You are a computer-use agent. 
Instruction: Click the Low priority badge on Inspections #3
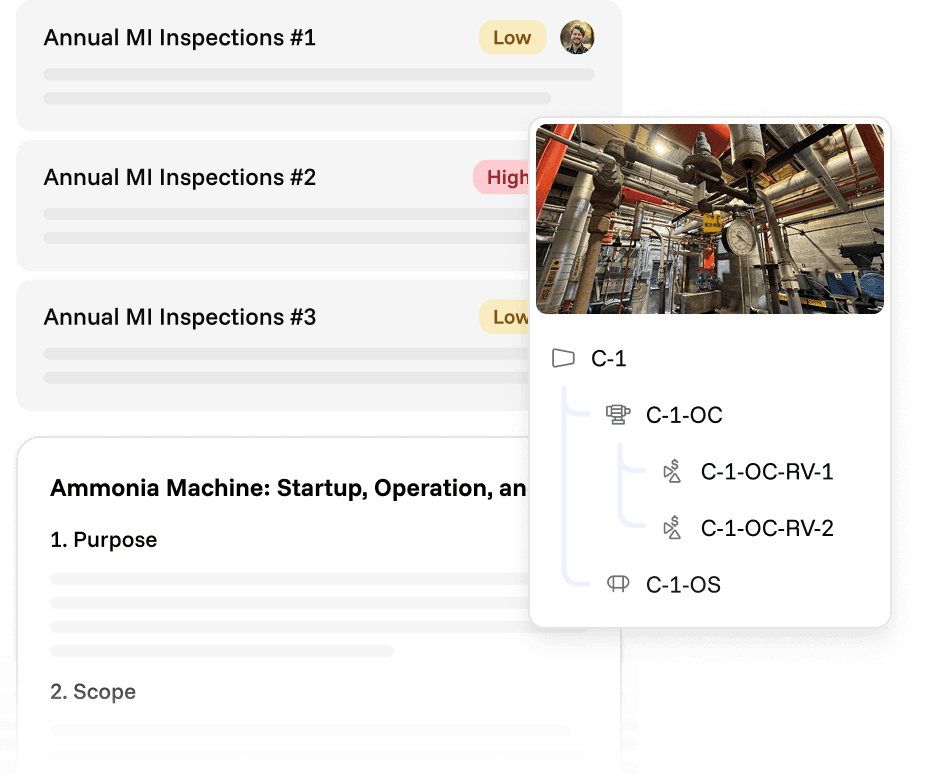click(504, 317)
